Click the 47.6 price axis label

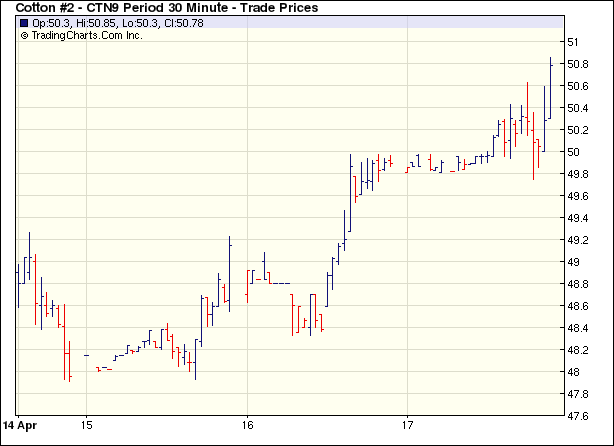point(577,416)
